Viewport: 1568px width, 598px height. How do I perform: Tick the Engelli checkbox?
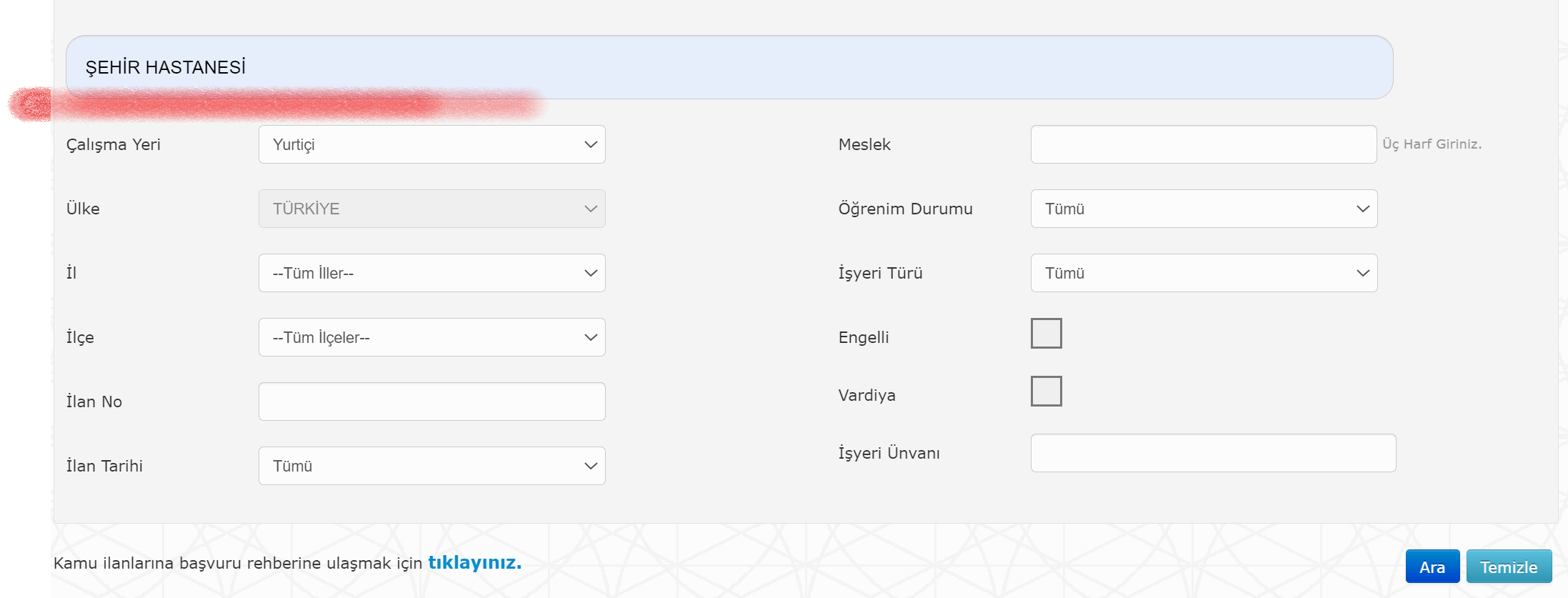coord(1047,334)
